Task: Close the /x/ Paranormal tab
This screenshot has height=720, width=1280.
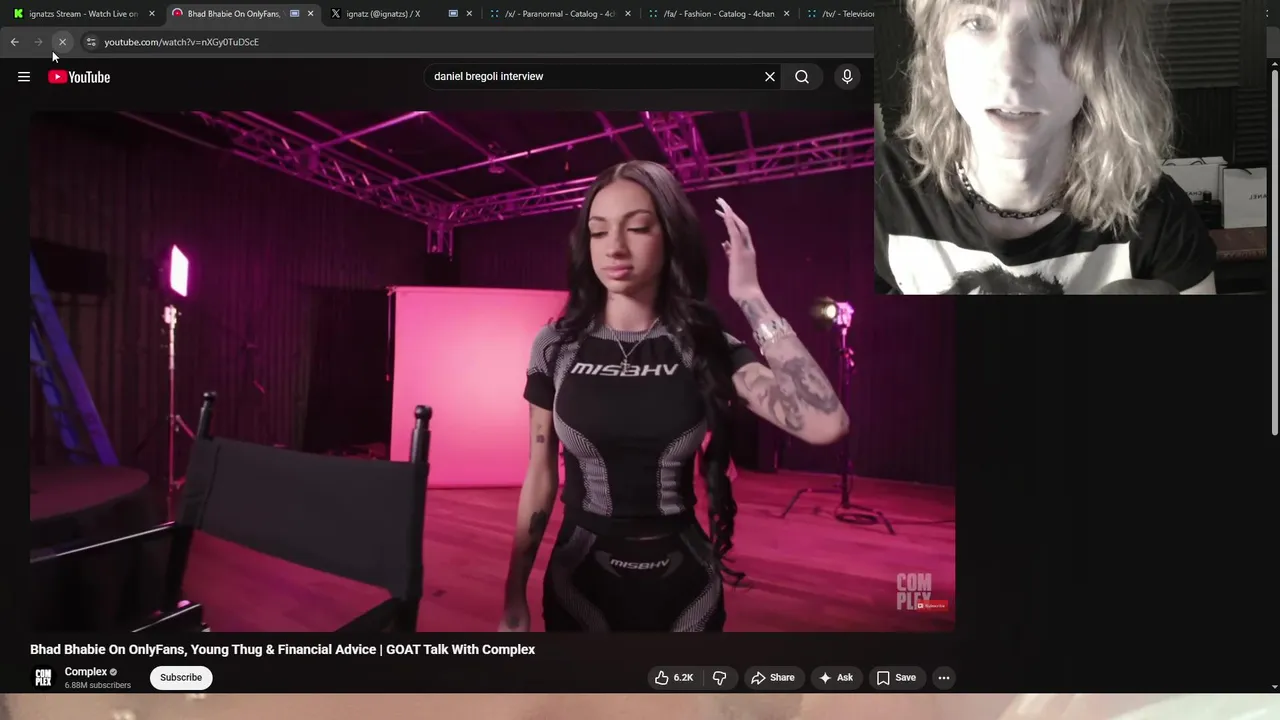Action: click(x=628, y=14)
